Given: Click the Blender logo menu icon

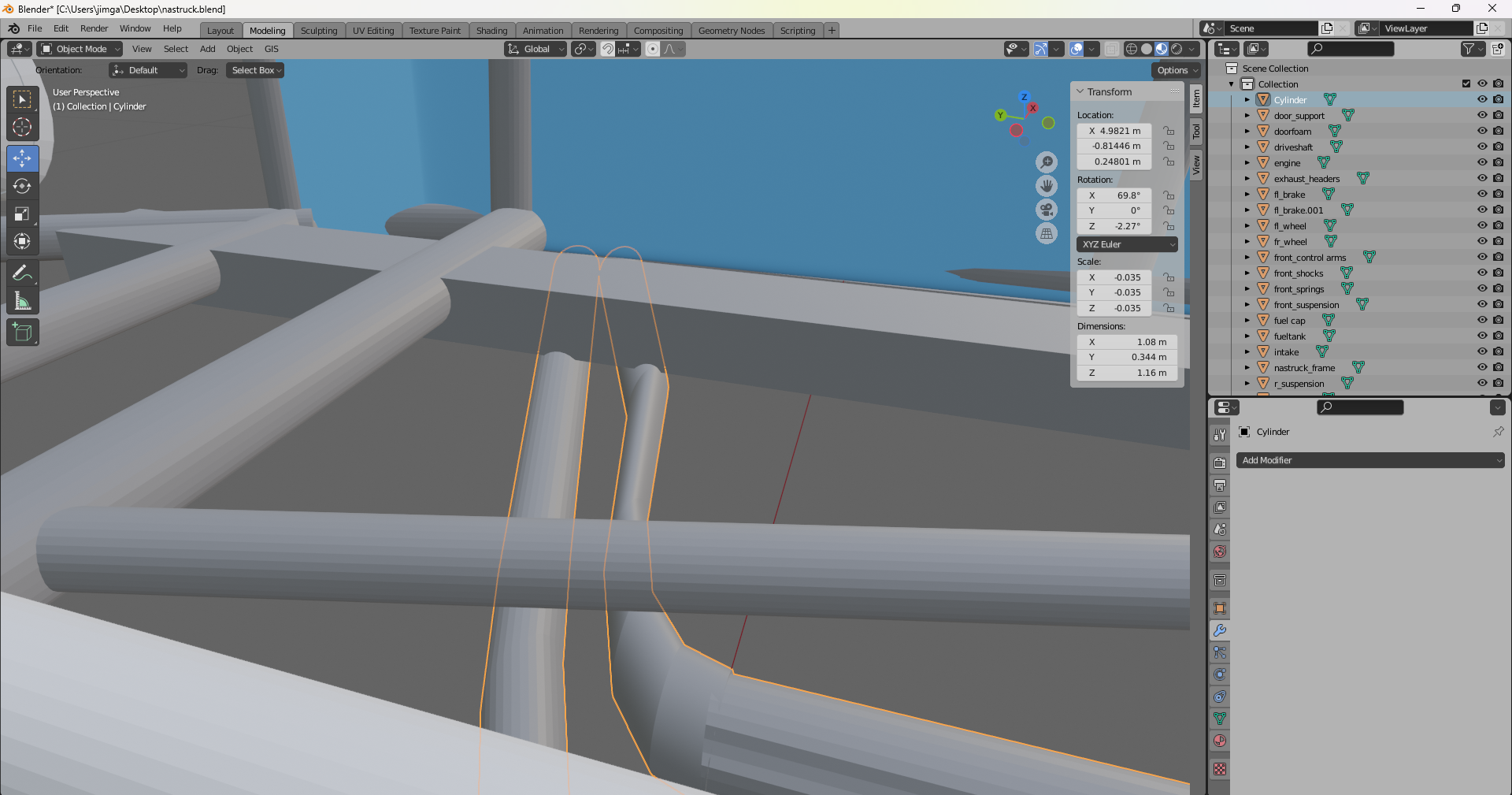Looking at the screenshot, I should pyautogui.click(x=13, y=28).
